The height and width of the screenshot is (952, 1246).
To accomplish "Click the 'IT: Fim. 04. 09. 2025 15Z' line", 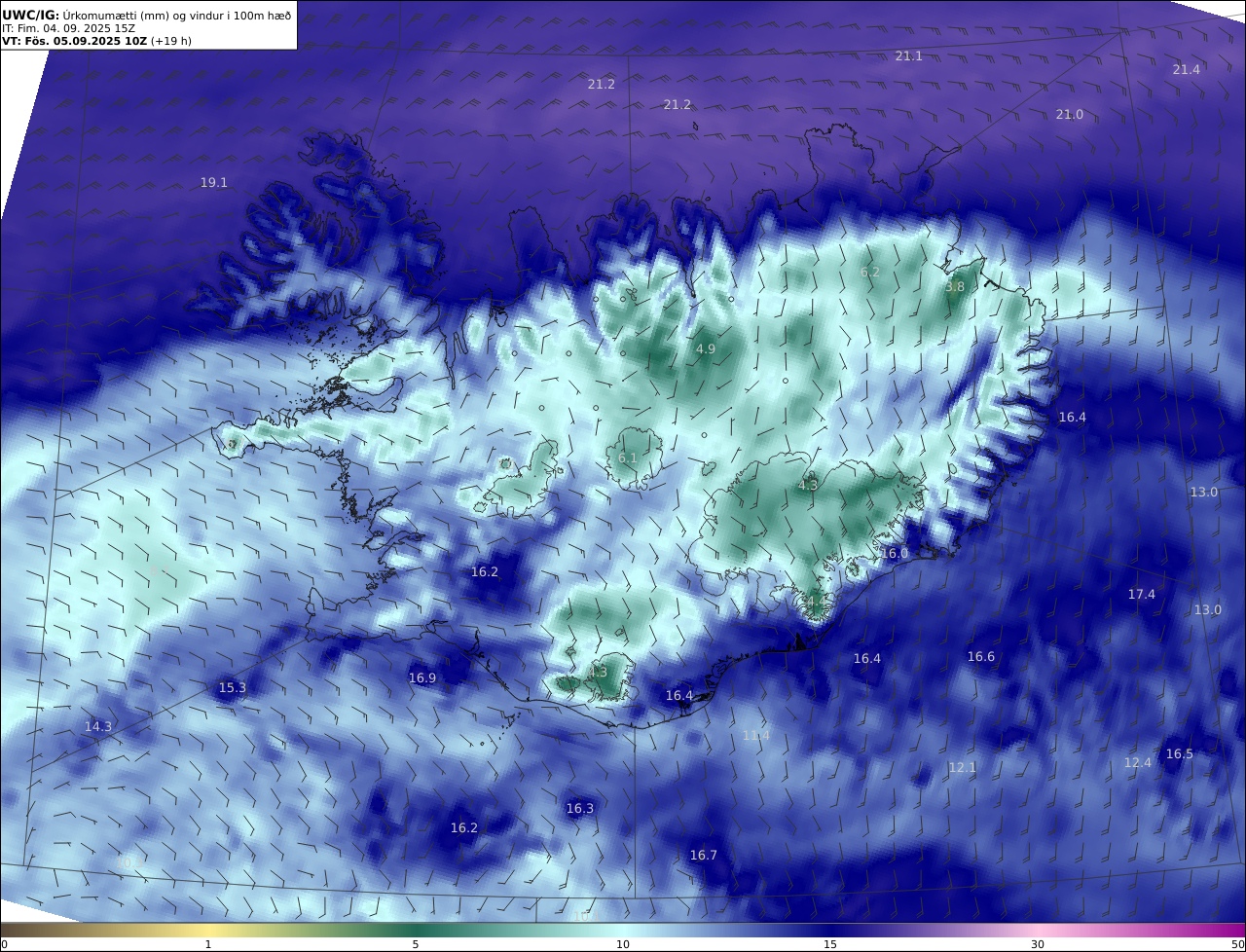I will coord(68,28).
